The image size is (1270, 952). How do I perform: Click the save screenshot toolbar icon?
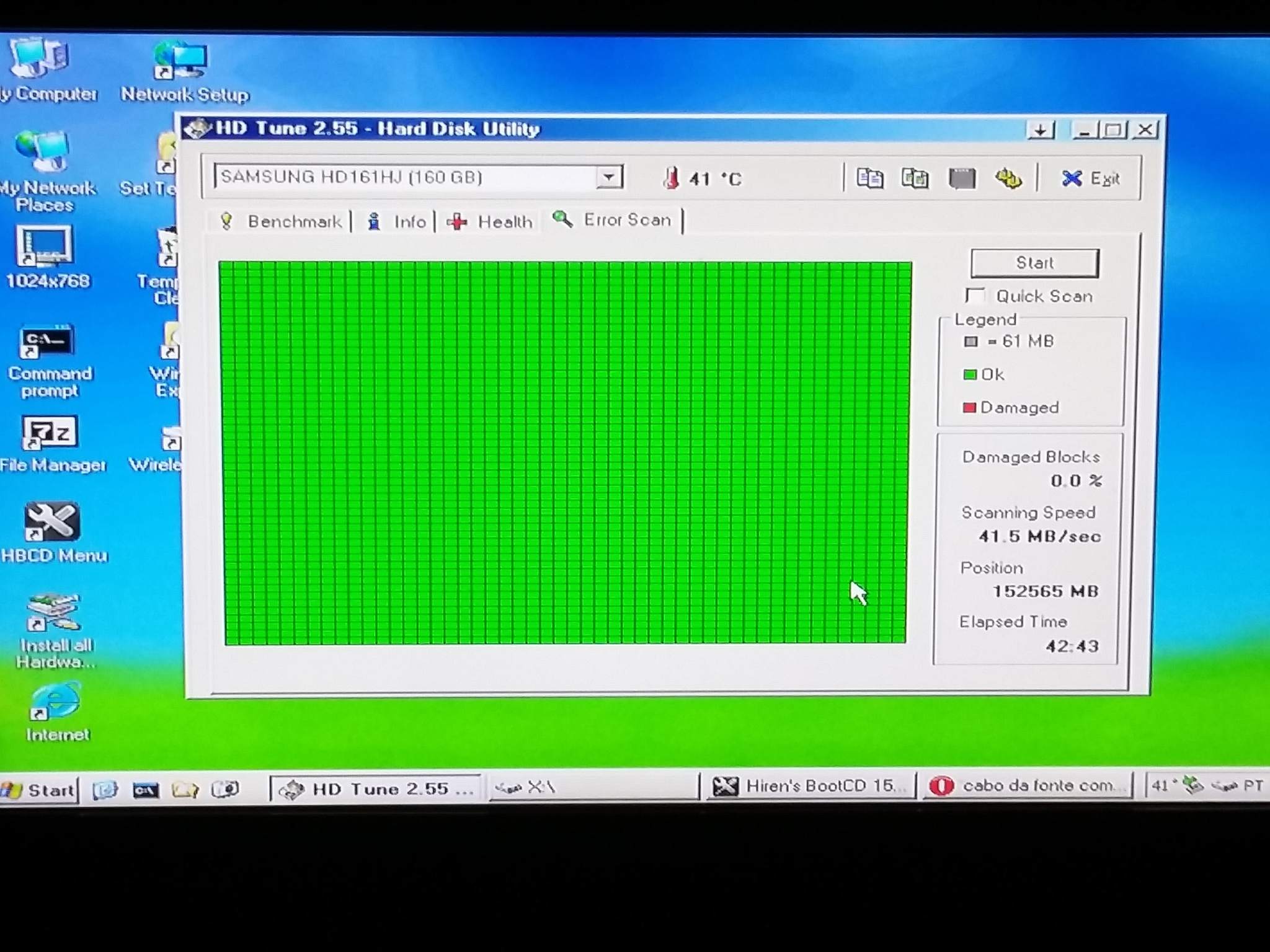tap(962, 178)
